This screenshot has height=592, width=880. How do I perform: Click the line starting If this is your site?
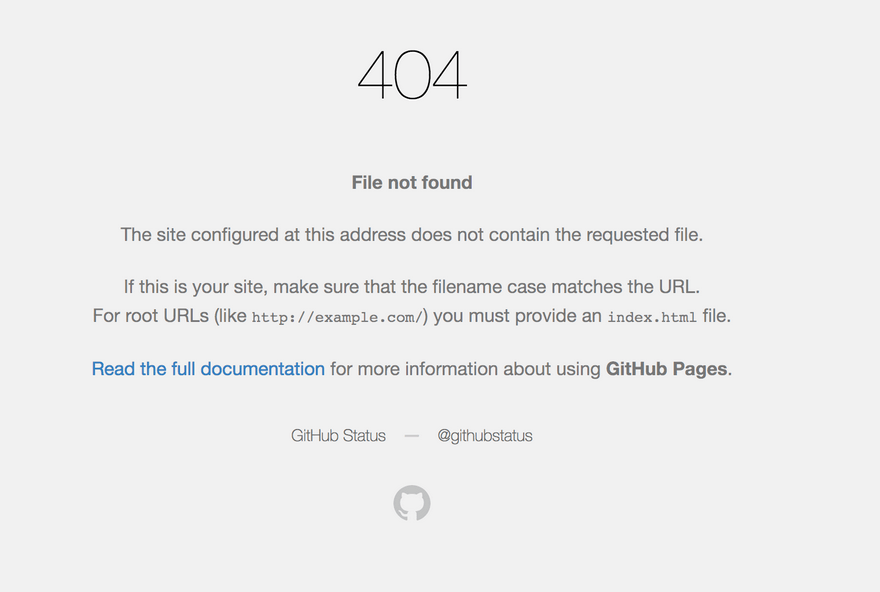(x=412, y=287)
